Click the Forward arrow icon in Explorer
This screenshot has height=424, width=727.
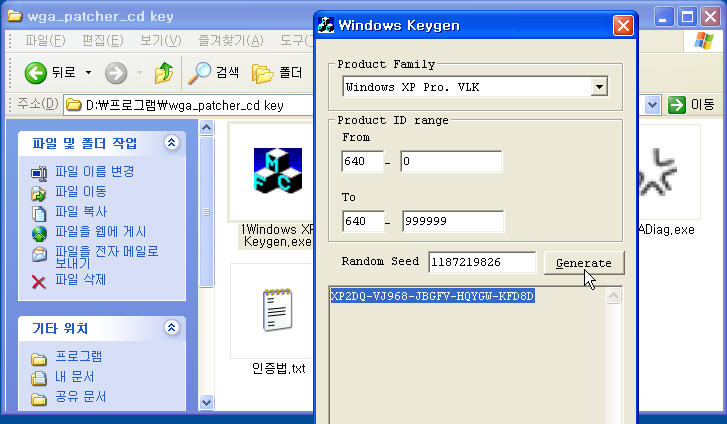(x=116, y=73)
